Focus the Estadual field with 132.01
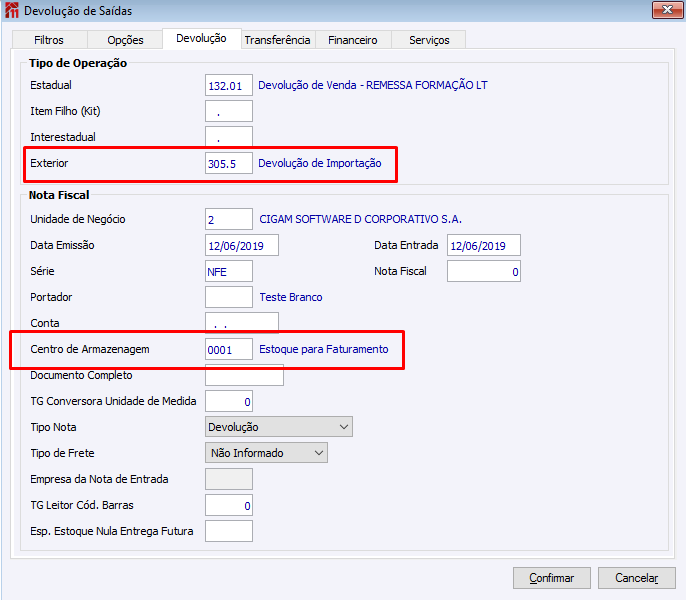This screenshot has width=686, height=600. coord(229,85)
